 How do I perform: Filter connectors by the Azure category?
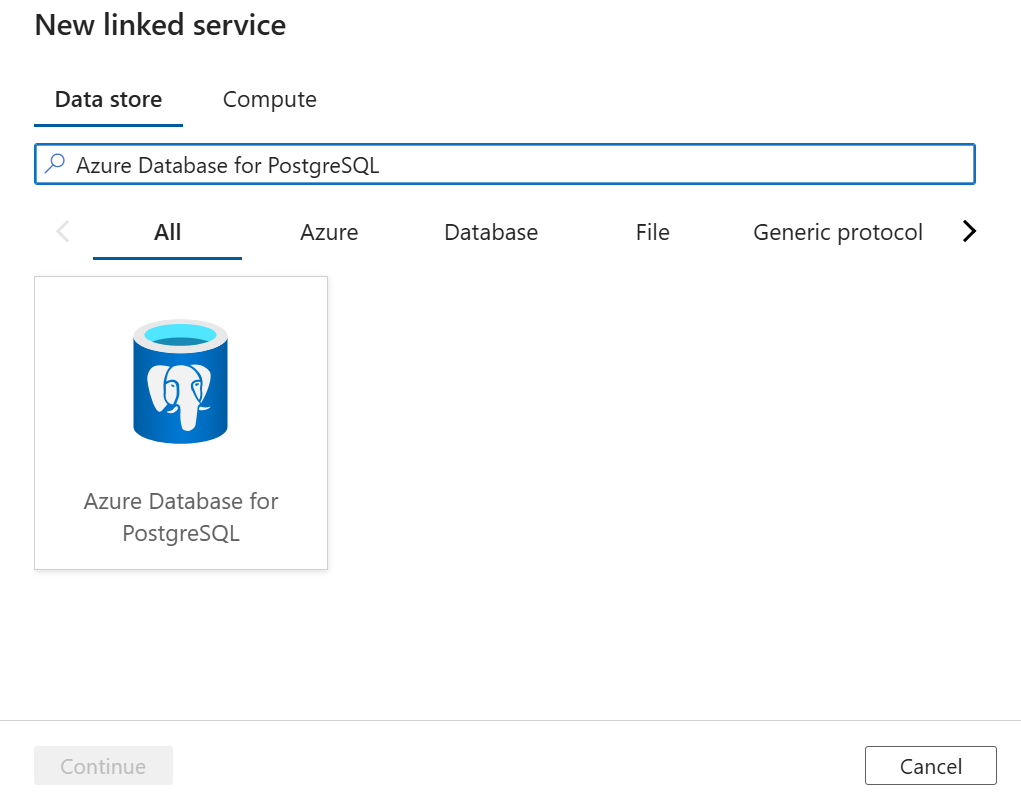tap(329, 233)
